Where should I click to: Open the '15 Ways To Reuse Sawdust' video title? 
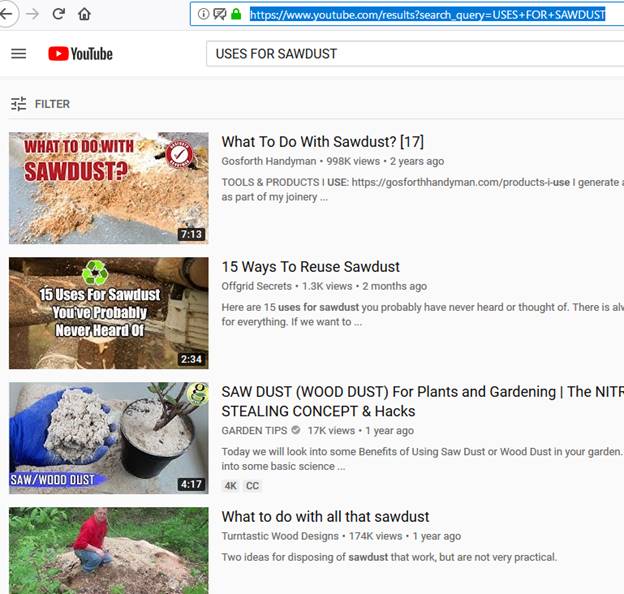pos(310,267)
